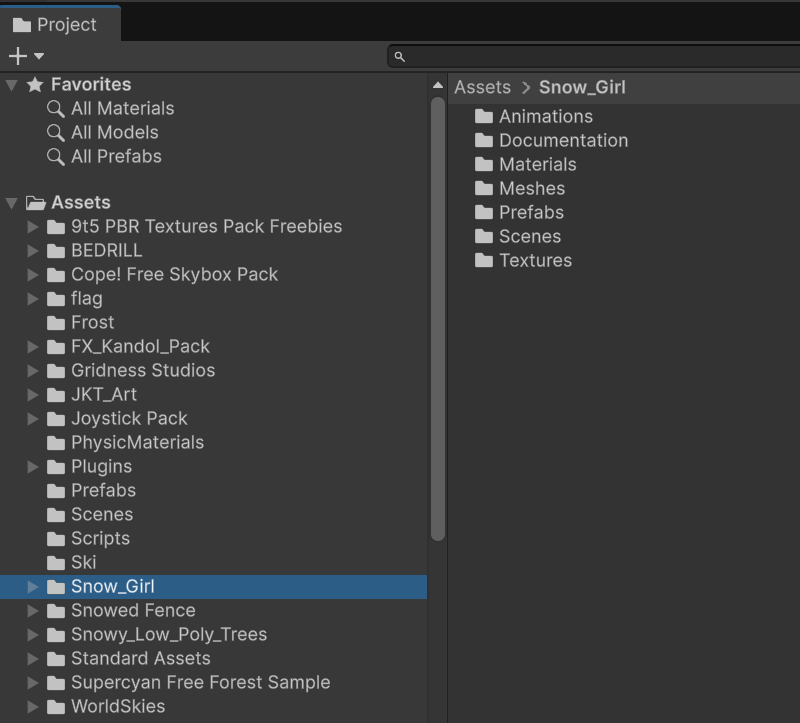The image size is (800, 723).
Task: Click the Documentation folder icon
Action: click(484, 140)
